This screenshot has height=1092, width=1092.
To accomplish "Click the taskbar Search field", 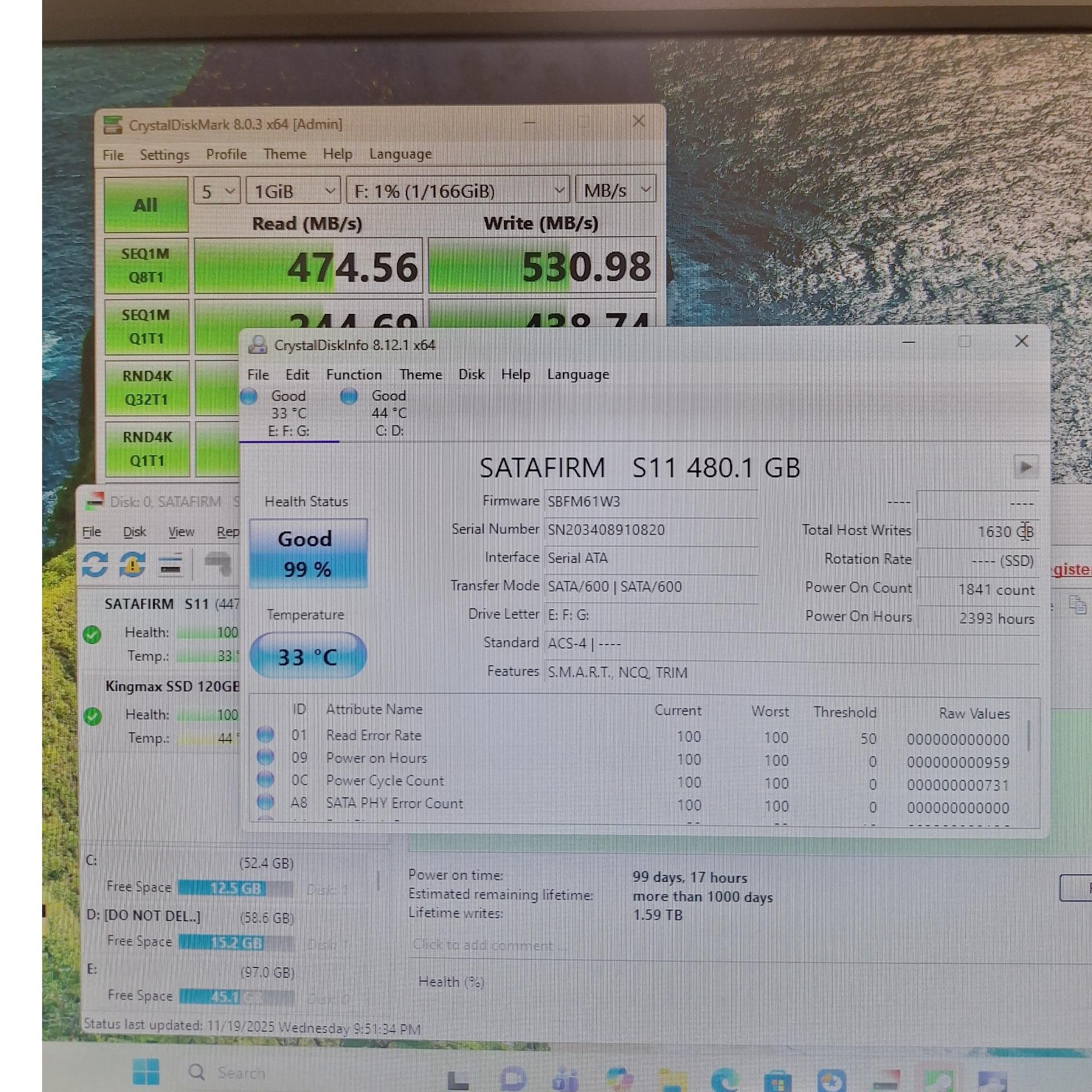I will pyautogui.click(x=241, y=1073).
